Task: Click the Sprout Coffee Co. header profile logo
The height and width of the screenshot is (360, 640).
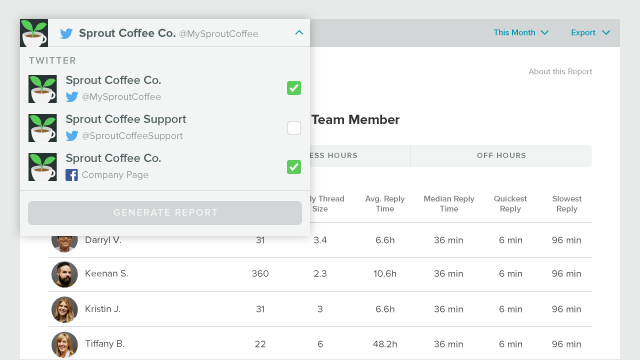Action: 34,33
